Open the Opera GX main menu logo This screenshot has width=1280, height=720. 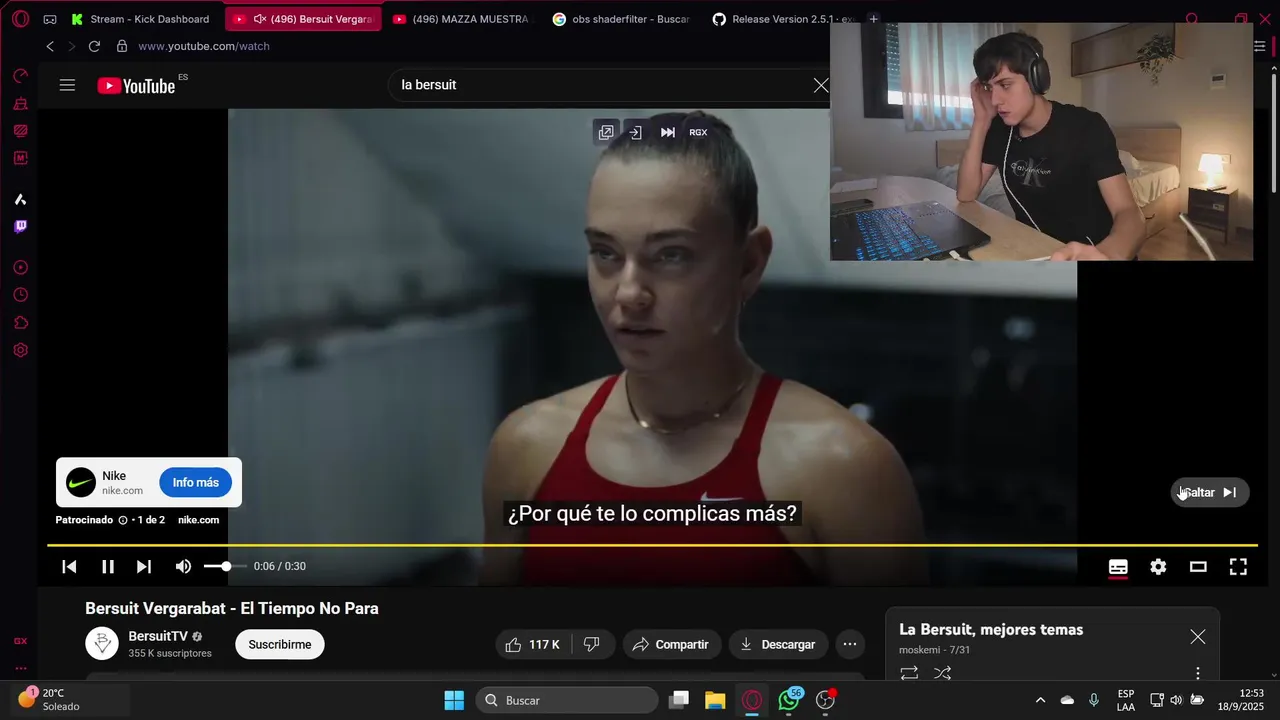(20, 19)
